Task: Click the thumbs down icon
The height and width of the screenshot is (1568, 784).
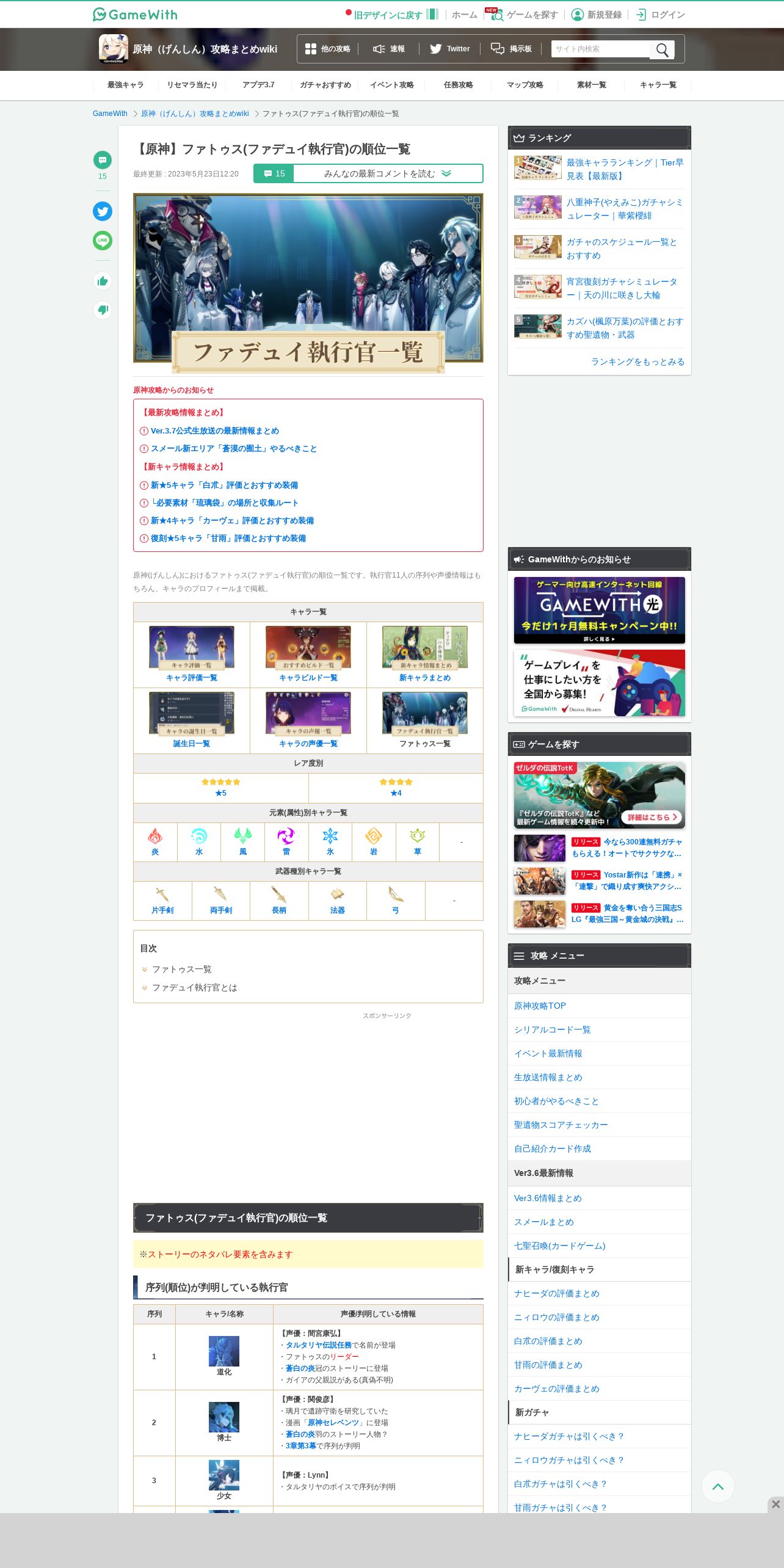Action: (x=103, y=310)
